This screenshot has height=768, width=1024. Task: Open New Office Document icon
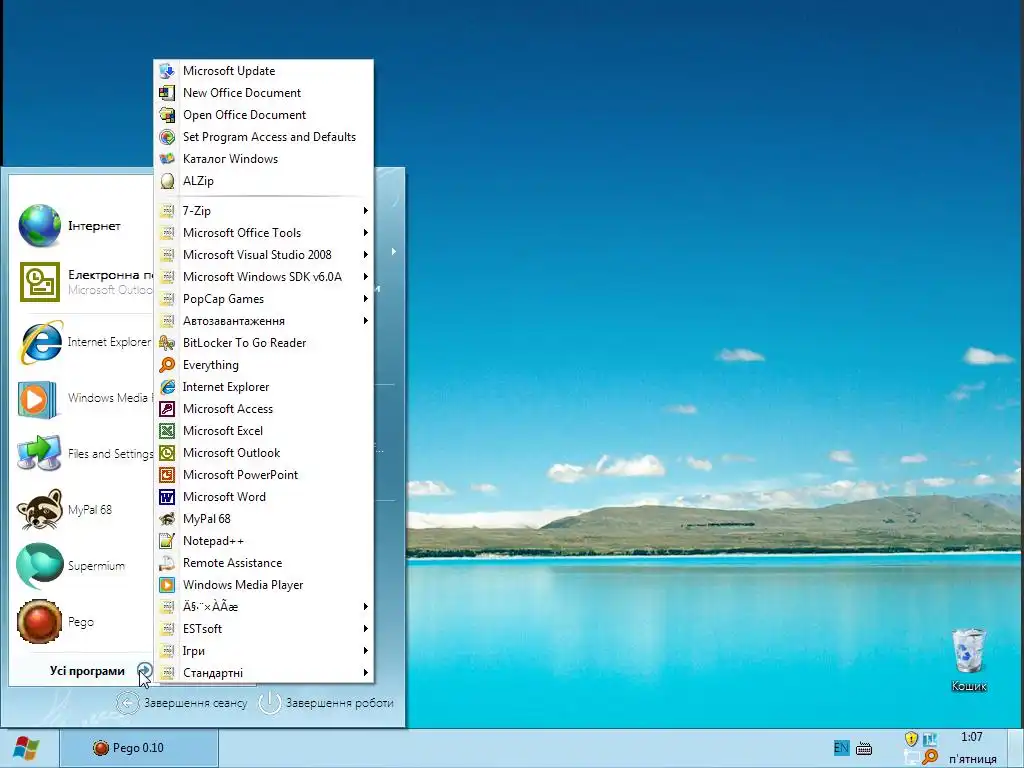click(x=167, y=93)
